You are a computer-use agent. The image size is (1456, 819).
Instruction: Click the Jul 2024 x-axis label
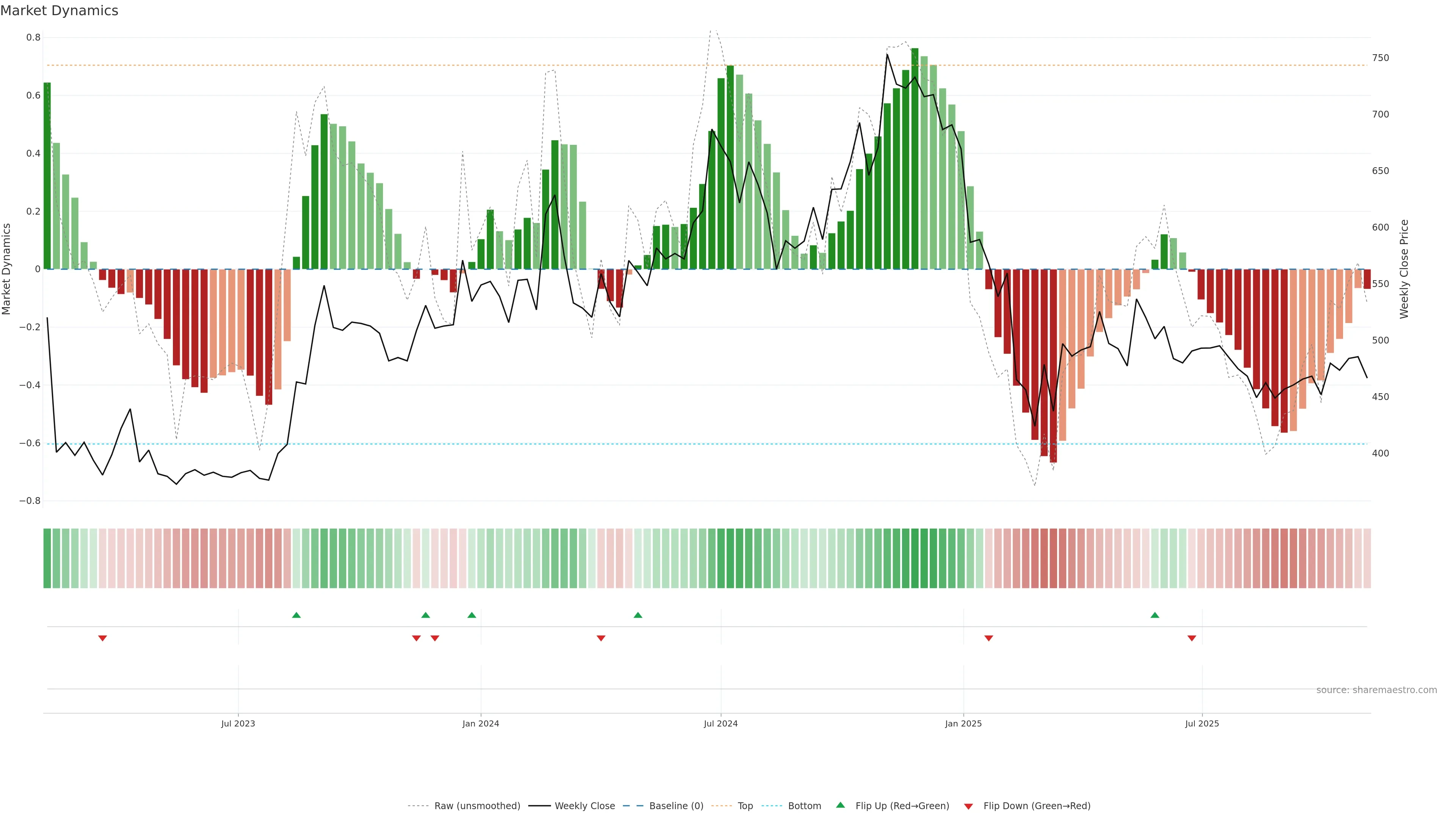click(721, 723)
